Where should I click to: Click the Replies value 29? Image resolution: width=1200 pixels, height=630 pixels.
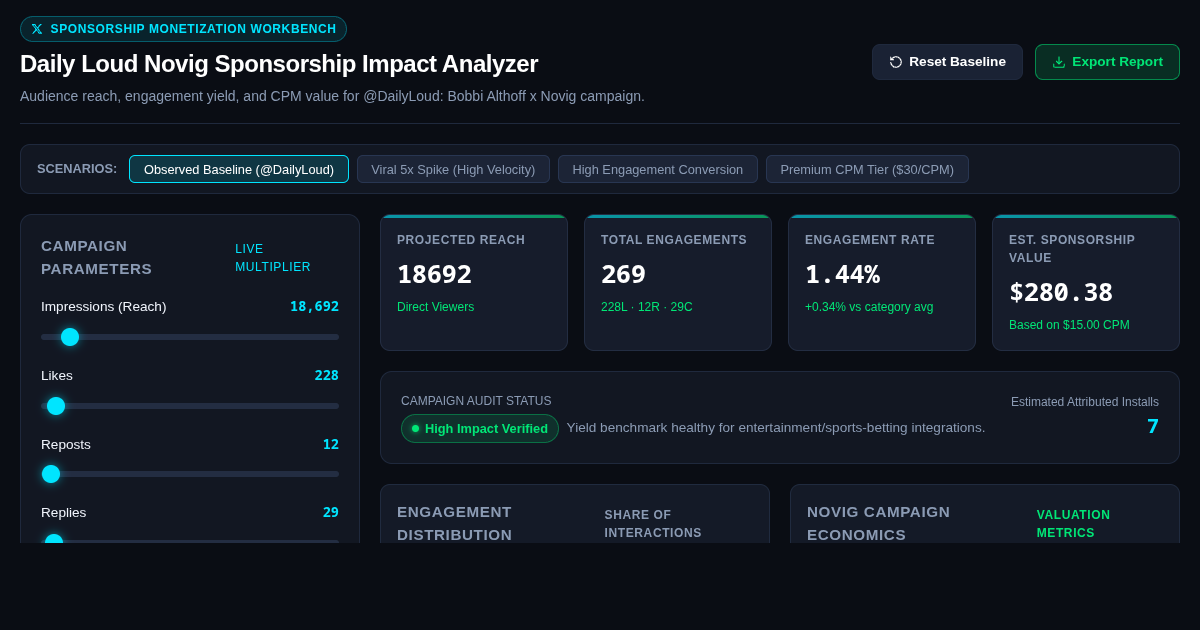click(331, 512)
